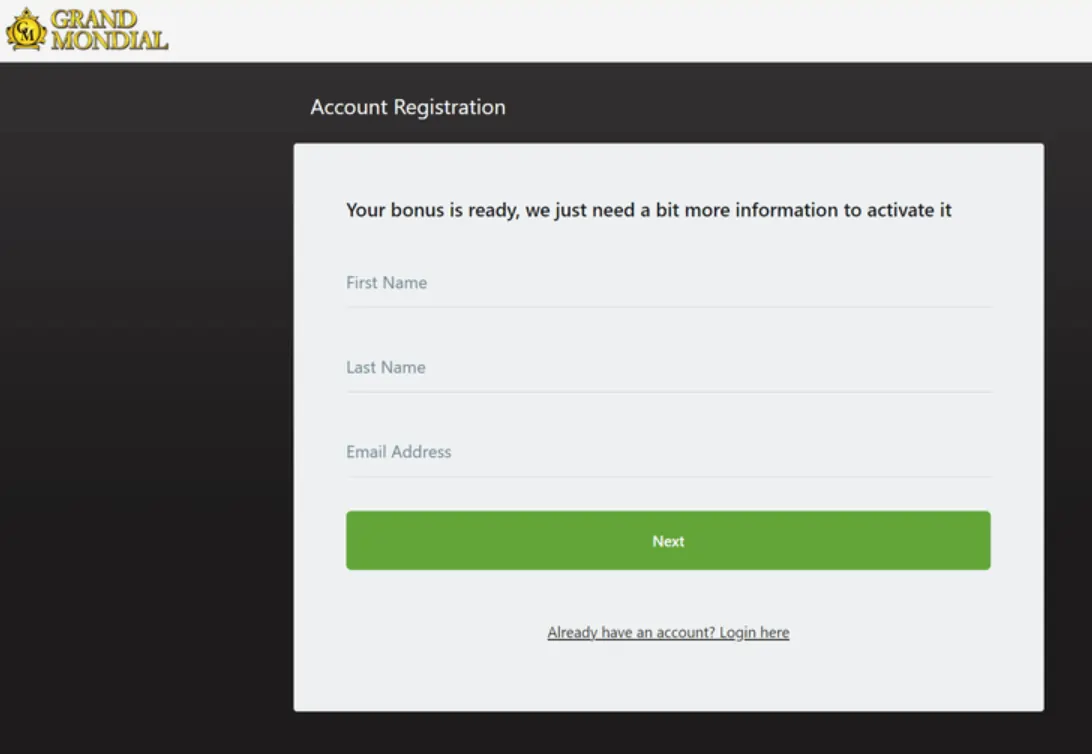This screenshot has width=1092, height=754.
Task: Focus the Email Address field
Action: click(x=668, y=453)
